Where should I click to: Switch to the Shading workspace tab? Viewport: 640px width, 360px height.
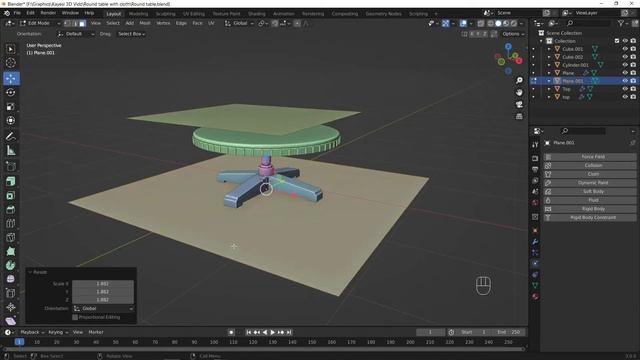[257, 13]
